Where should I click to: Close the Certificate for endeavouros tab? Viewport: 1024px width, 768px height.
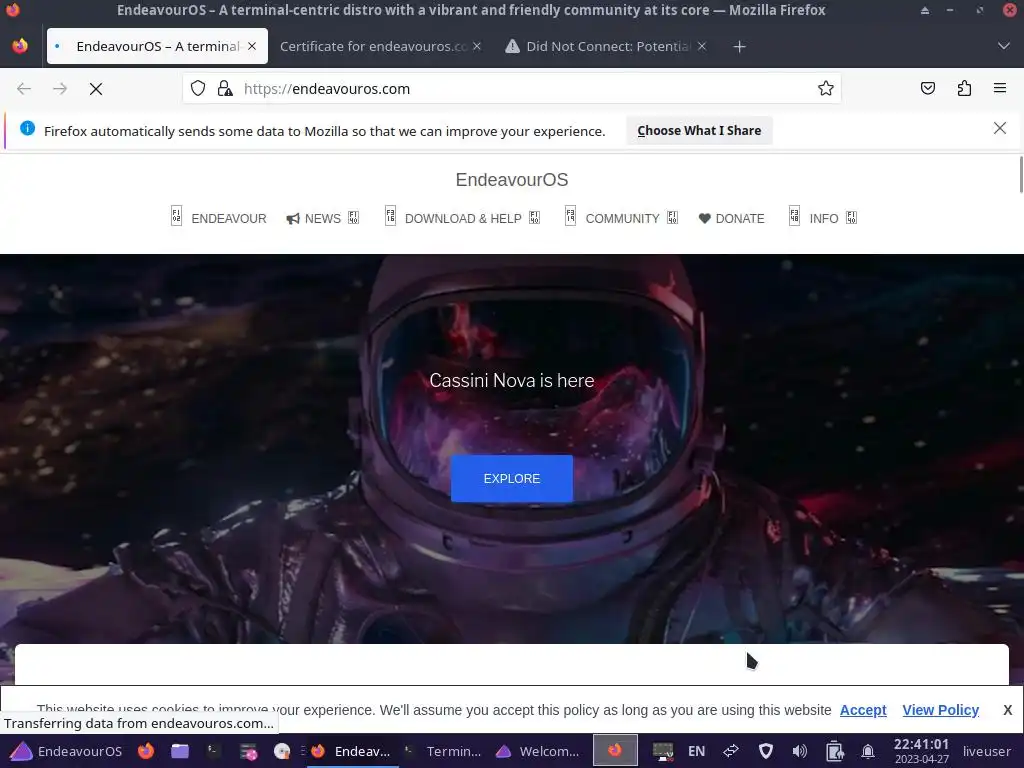(x=477, y=46)
